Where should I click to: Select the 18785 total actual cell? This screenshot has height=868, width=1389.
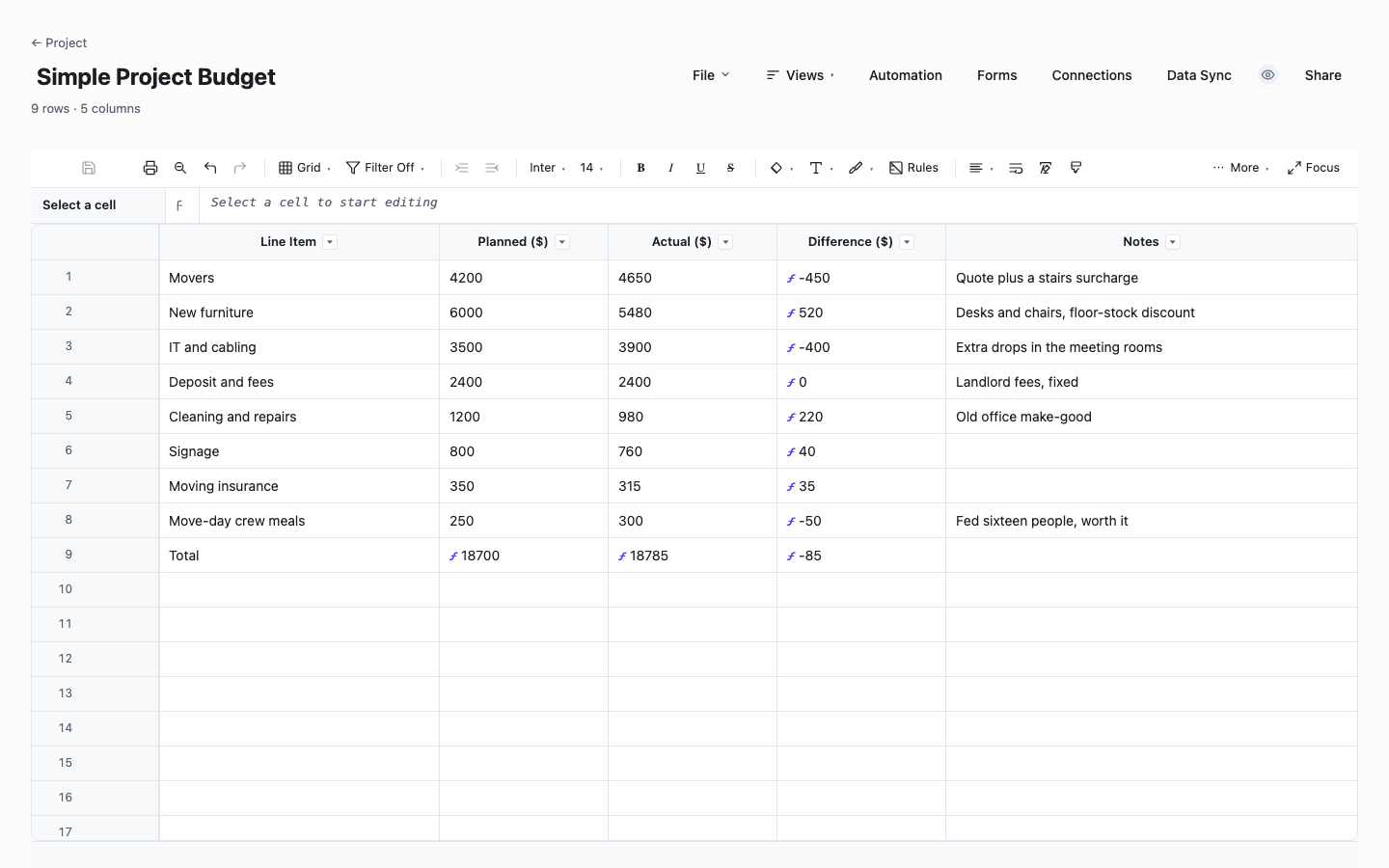(693, 556)
